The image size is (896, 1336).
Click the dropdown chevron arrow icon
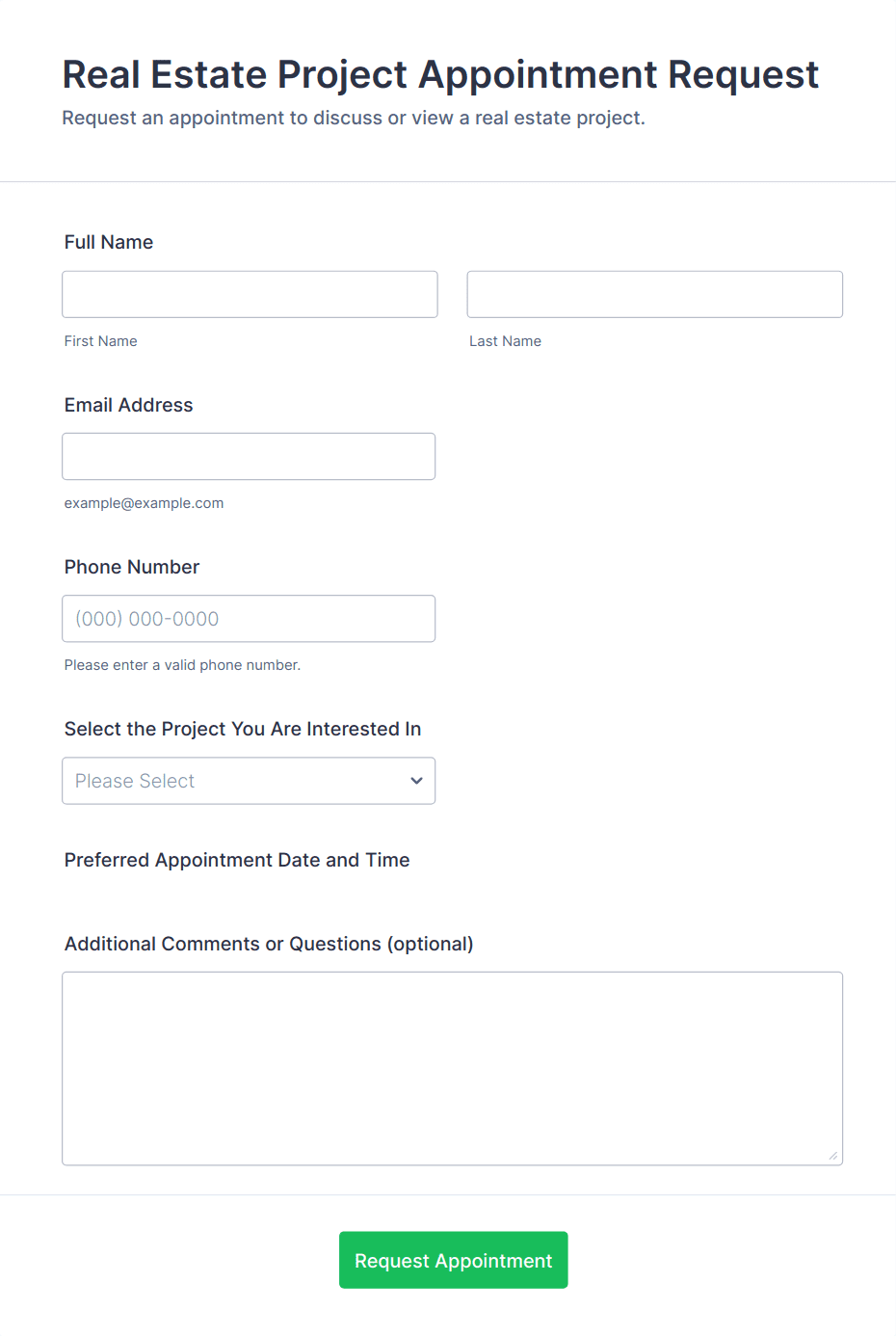point(416,781)
